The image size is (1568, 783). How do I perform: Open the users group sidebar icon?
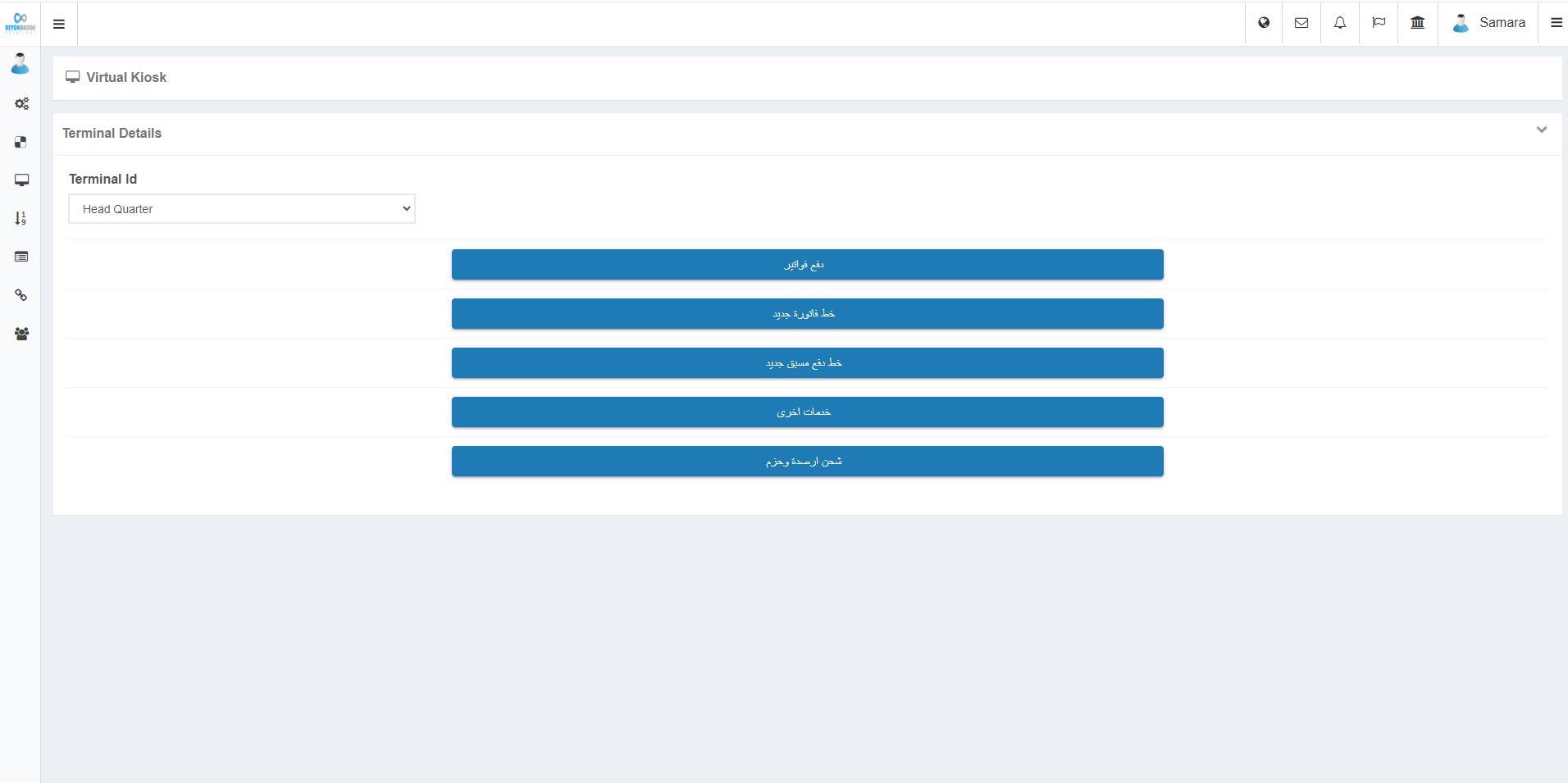(21, 334)
